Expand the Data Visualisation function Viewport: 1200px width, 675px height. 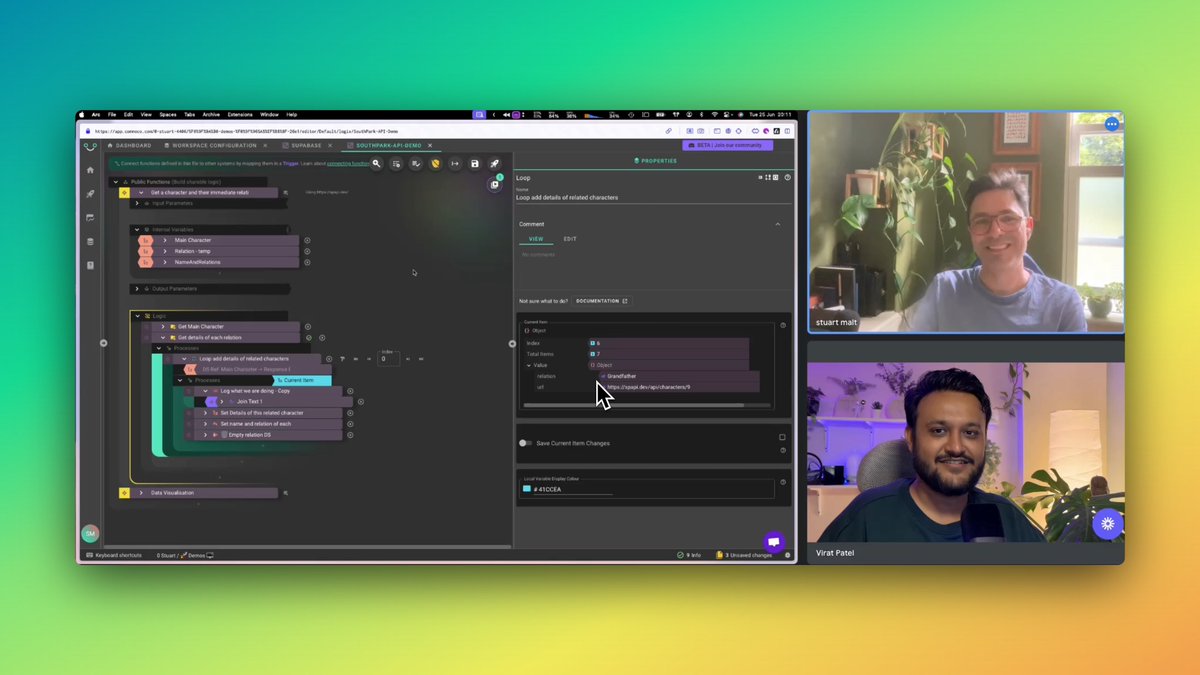tap(141, 493)
